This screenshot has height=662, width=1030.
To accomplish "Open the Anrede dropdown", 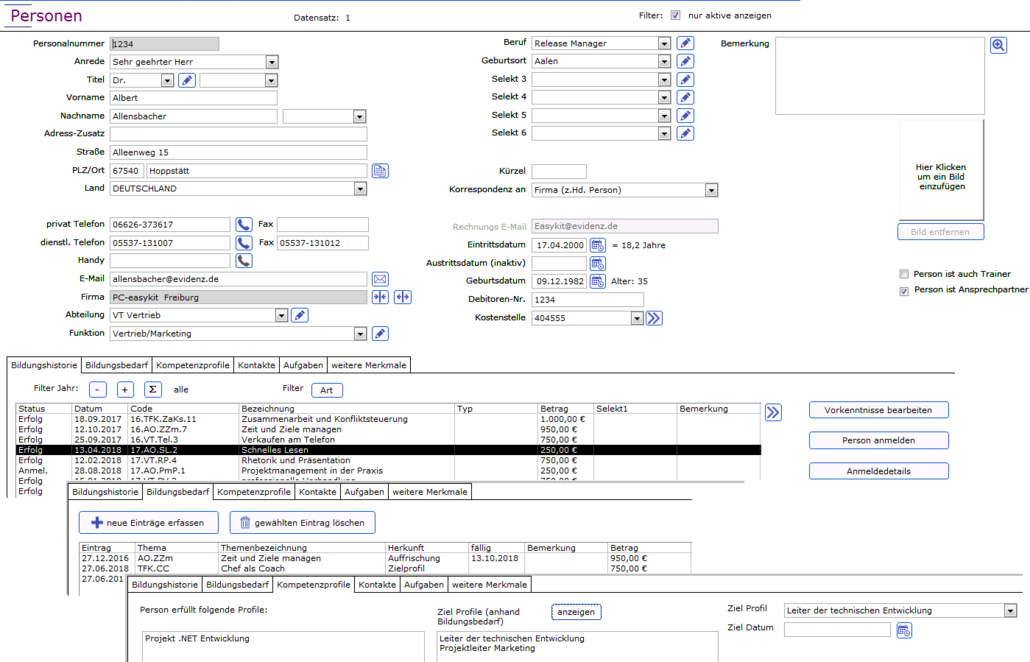I will [x=272, y=62].
